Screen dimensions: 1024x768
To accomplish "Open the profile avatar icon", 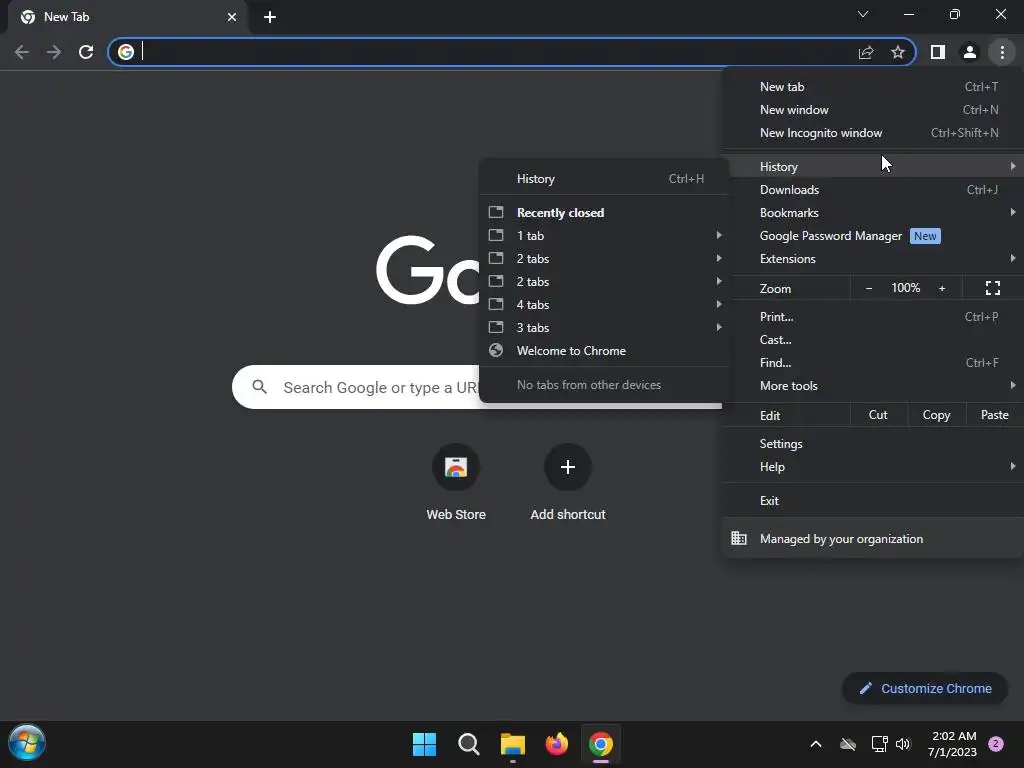I will click(970, 52).
